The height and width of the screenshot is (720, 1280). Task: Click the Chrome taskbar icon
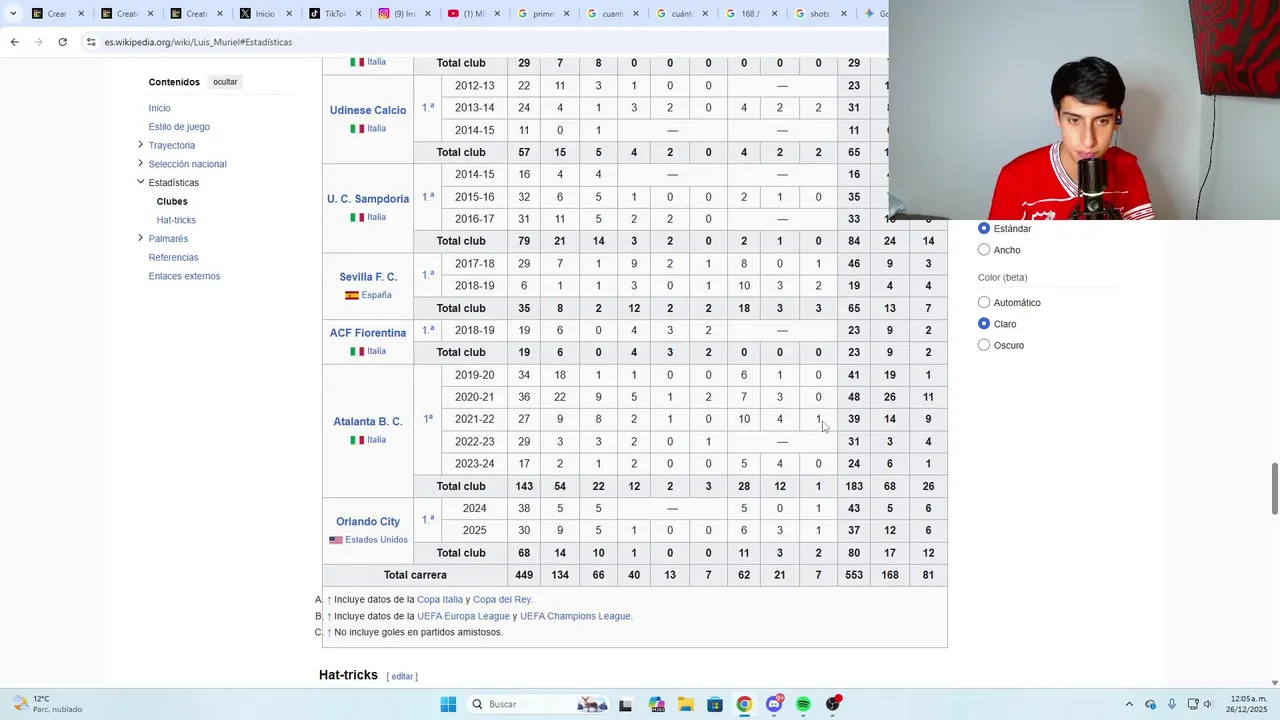744,704
